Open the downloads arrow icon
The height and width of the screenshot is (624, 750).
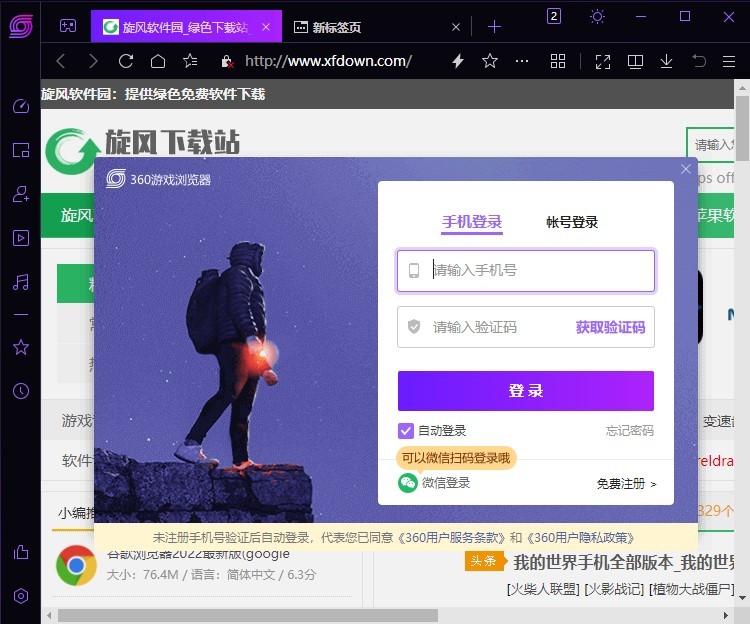point(666,61)
